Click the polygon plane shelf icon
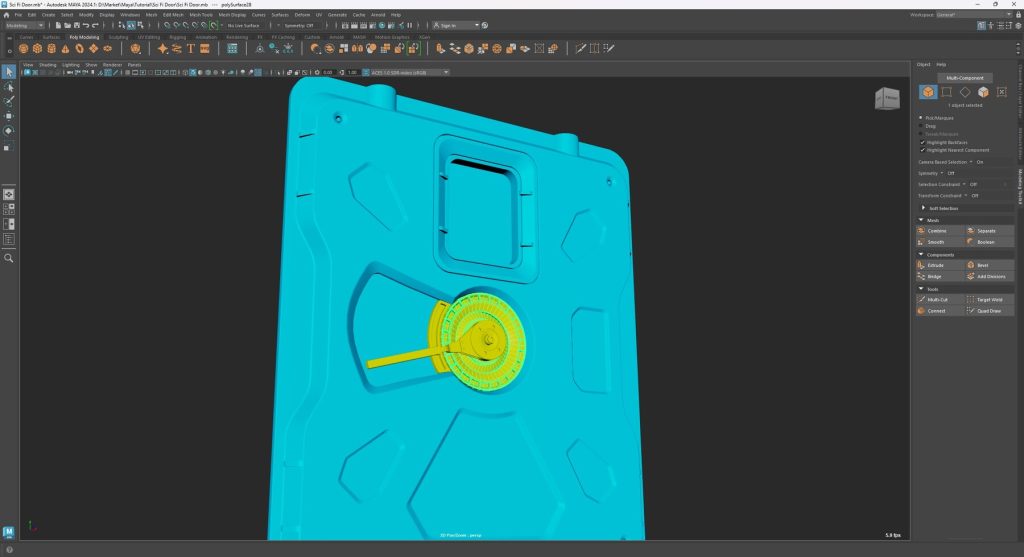Viewport: 1024px width, 557px height. [x=93, y=48]
